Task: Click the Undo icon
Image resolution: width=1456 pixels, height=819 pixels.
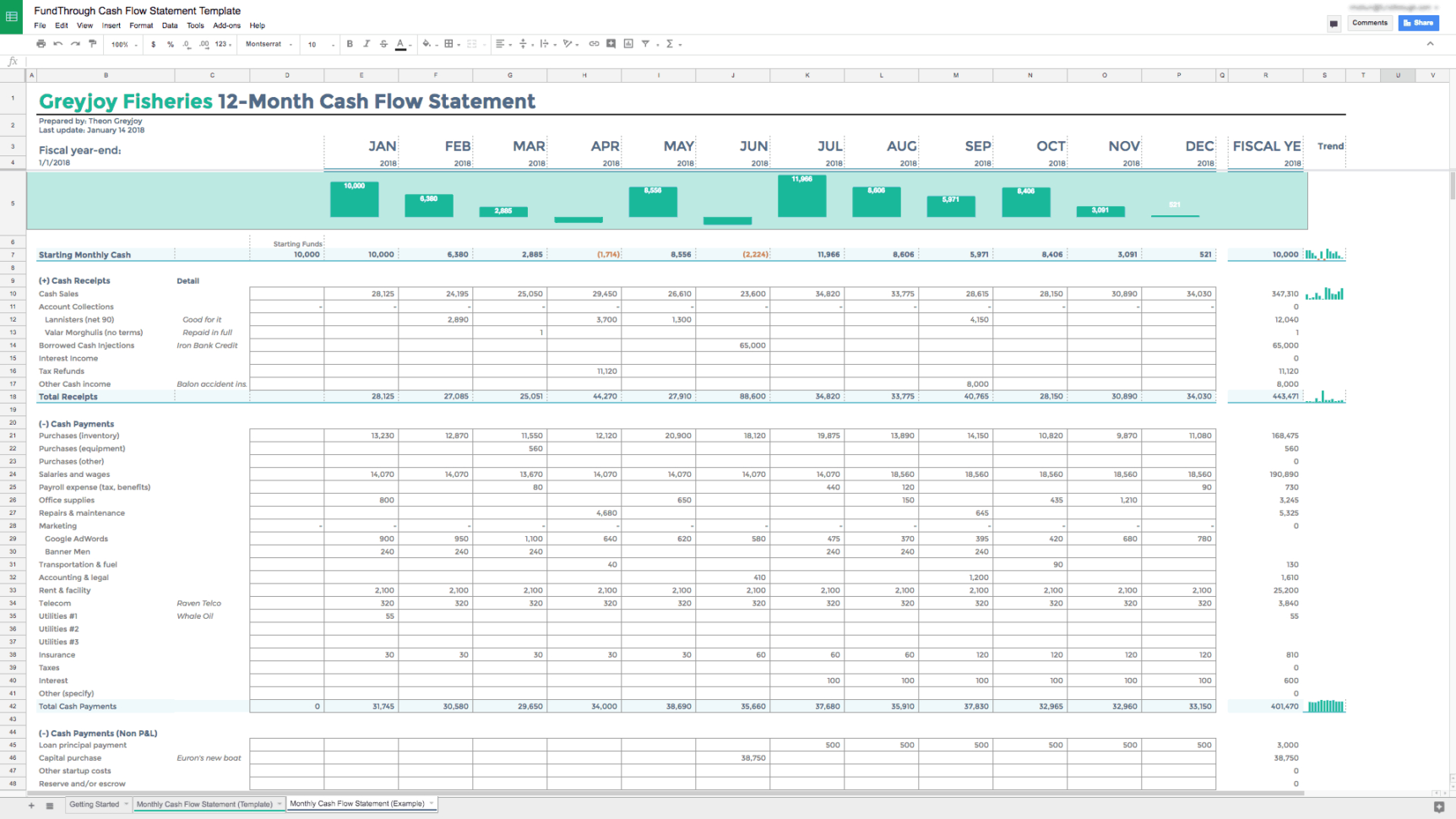Action: (x=57, y=44)
